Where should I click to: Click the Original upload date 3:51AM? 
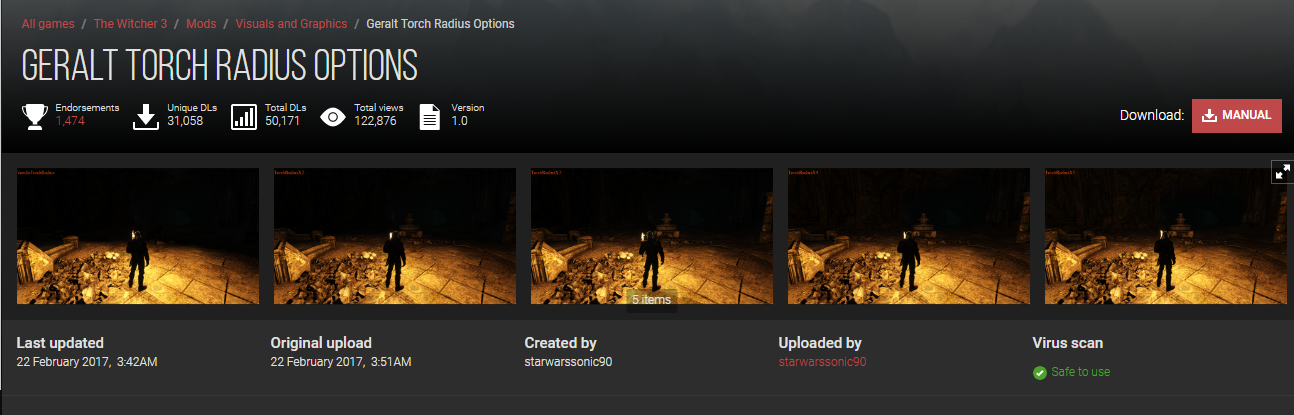click(341, 361)
